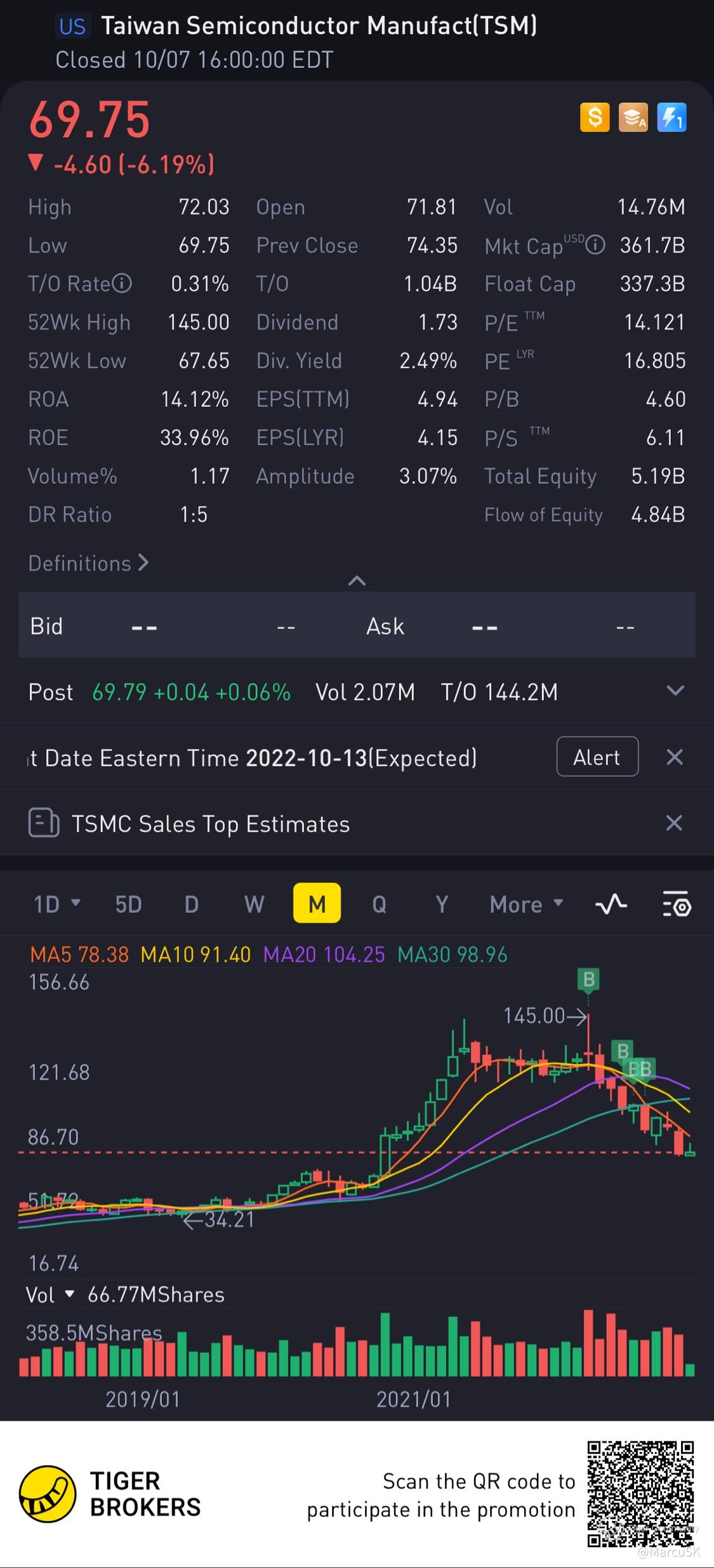Tap the blue lightning bolt icon
This screenshot has width=714, height=1568.
pyautogui.click(x=671, y=117)
